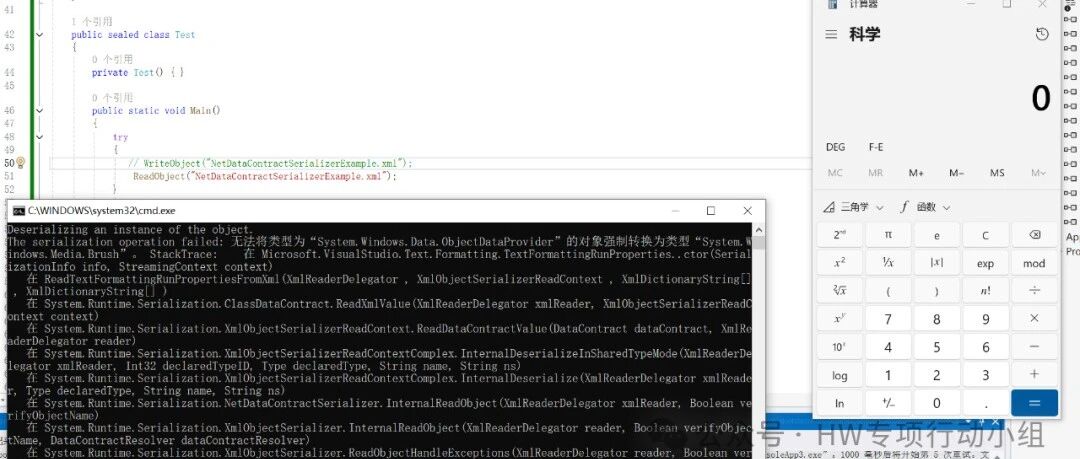Click the square root key
Viewport: 1080px width, 459px height.
pos(840,291)
